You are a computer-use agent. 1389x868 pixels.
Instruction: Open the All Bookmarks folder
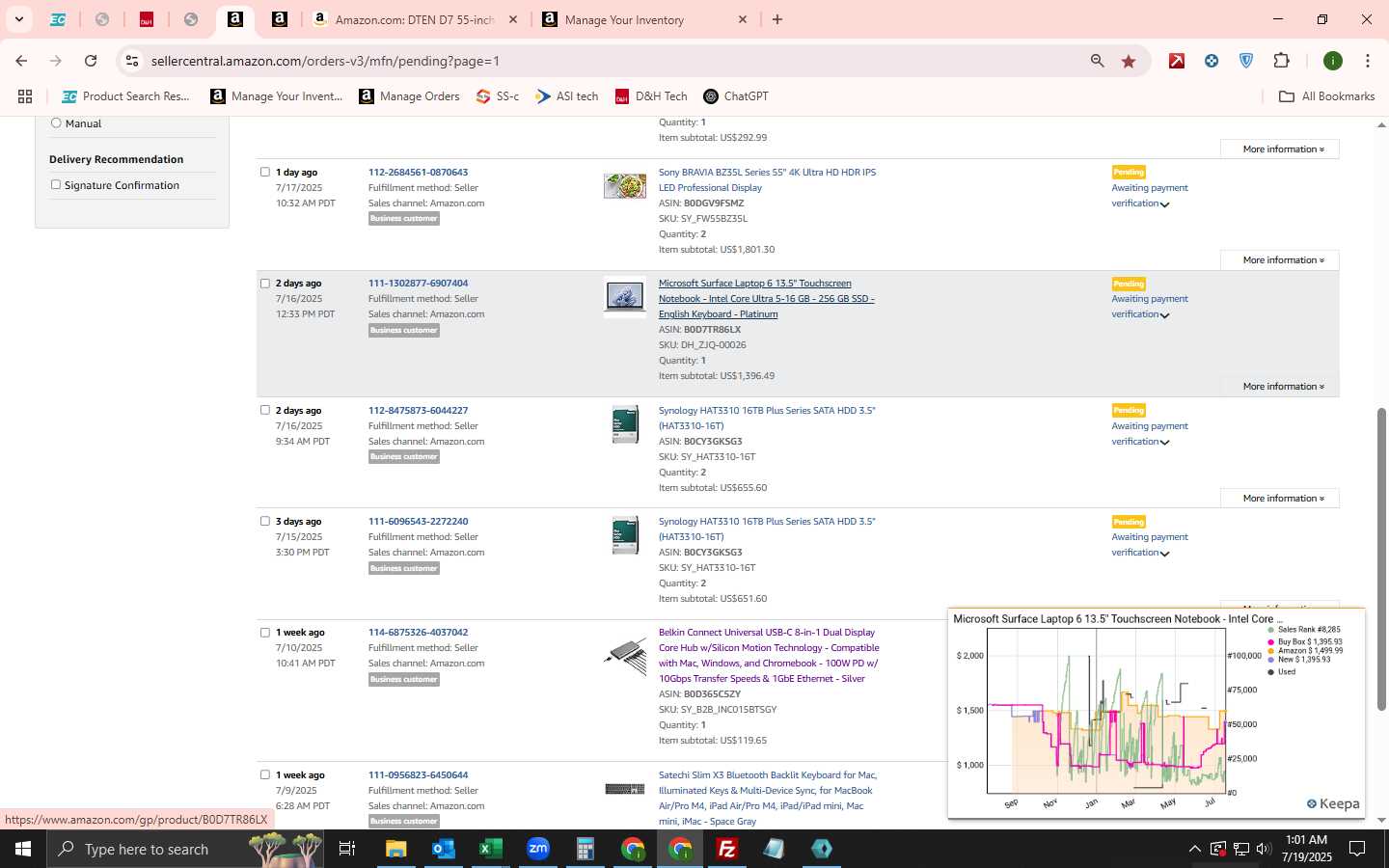[x=1326, y=96]
